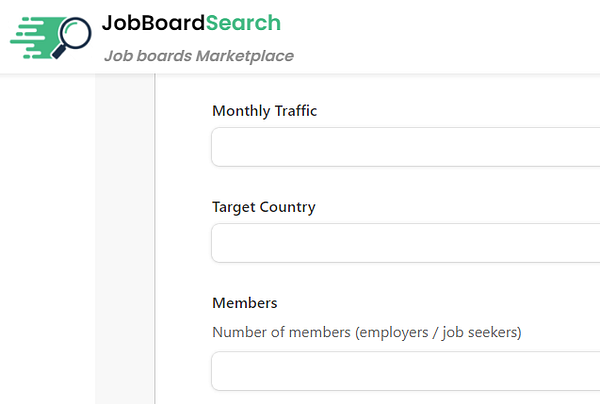The height and width of the screenshot is (404, 600).
Task: Click the bold "Members" label
Action: pos(244,303)
